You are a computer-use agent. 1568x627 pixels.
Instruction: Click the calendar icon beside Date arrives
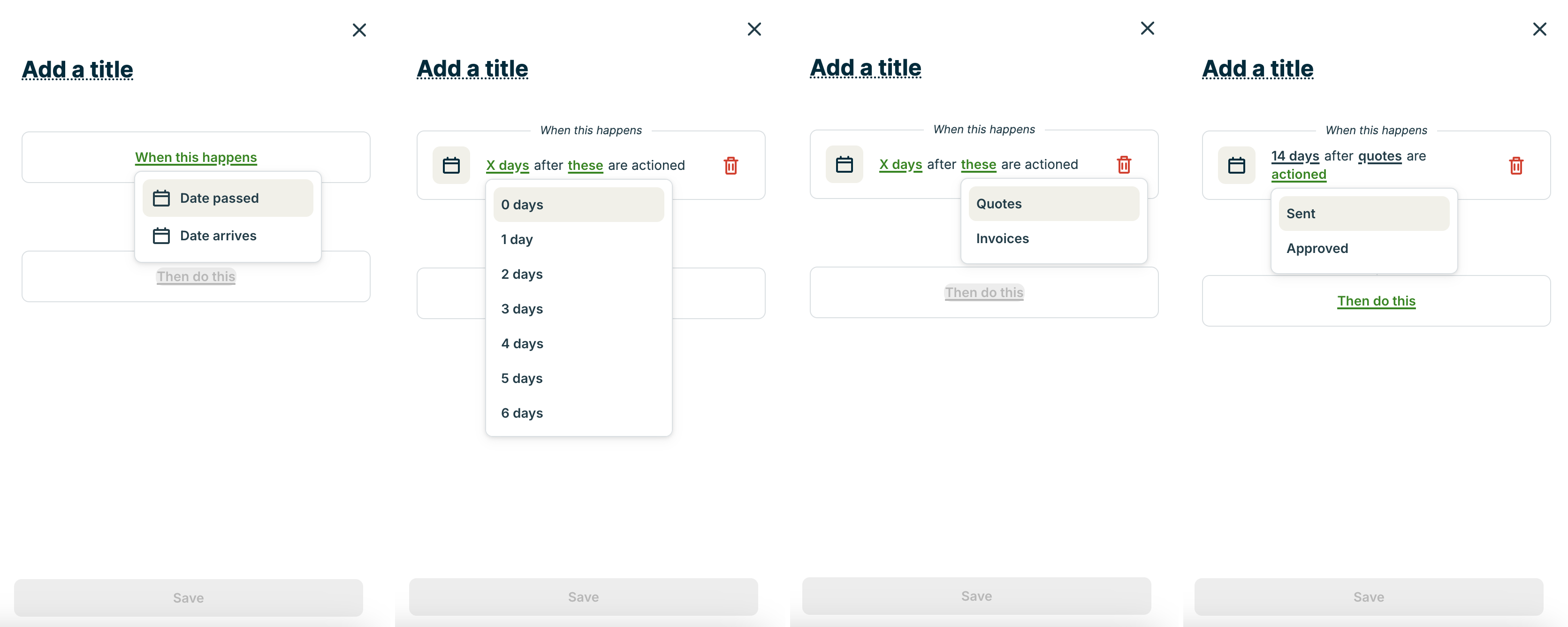(x=161, y=236)
